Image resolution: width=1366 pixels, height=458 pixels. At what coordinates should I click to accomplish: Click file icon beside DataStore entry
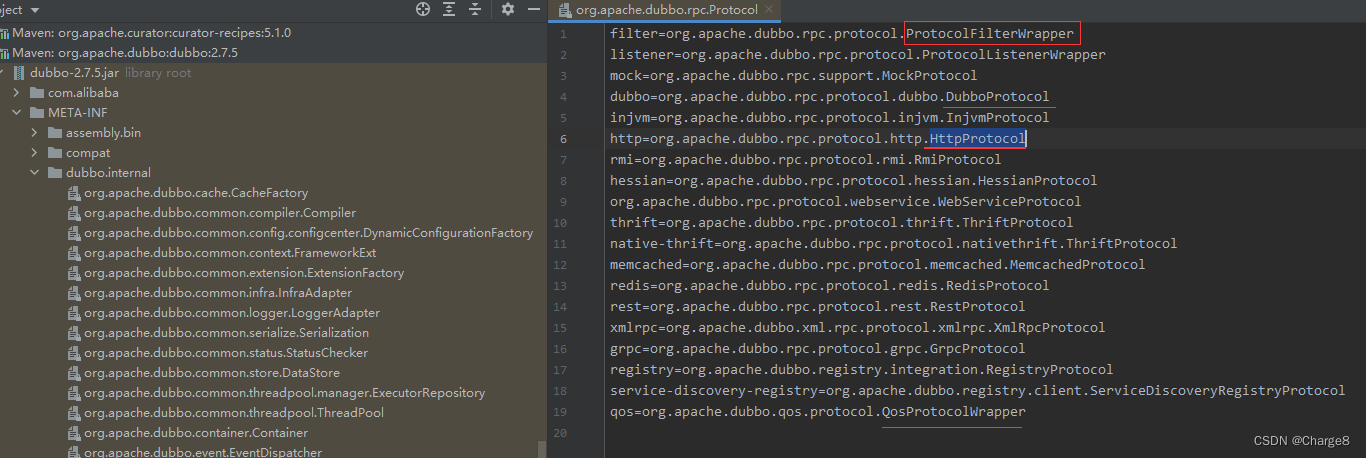pos(73,373)
